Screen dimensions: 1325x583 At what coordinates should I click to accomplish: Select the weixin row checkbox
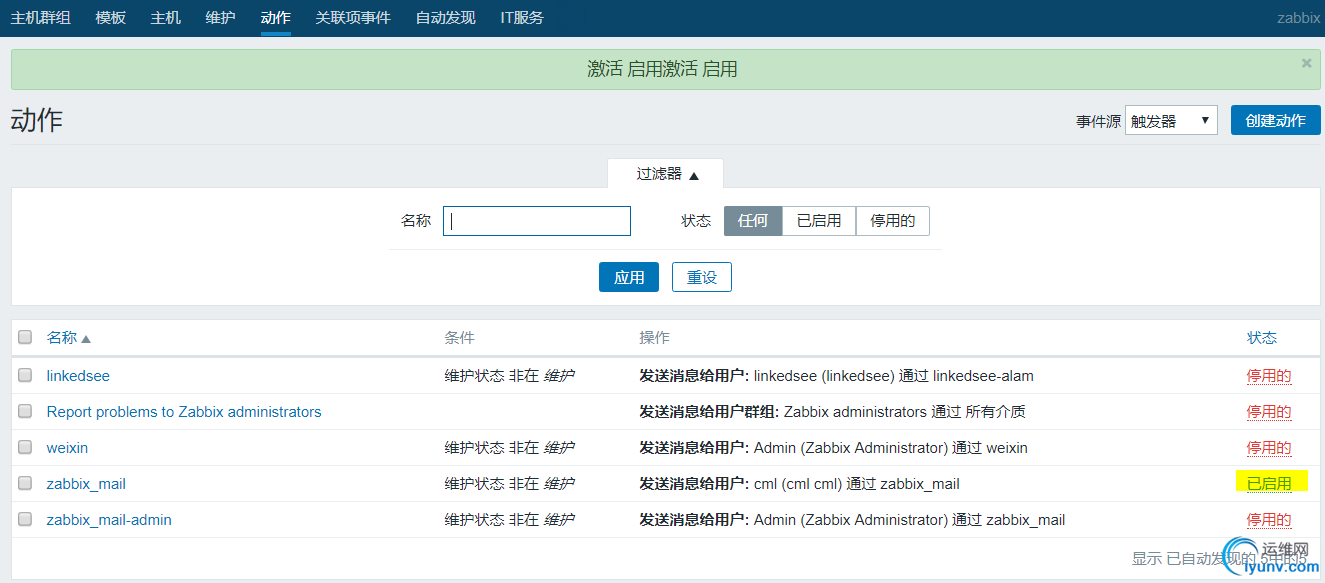coord(25,447)
